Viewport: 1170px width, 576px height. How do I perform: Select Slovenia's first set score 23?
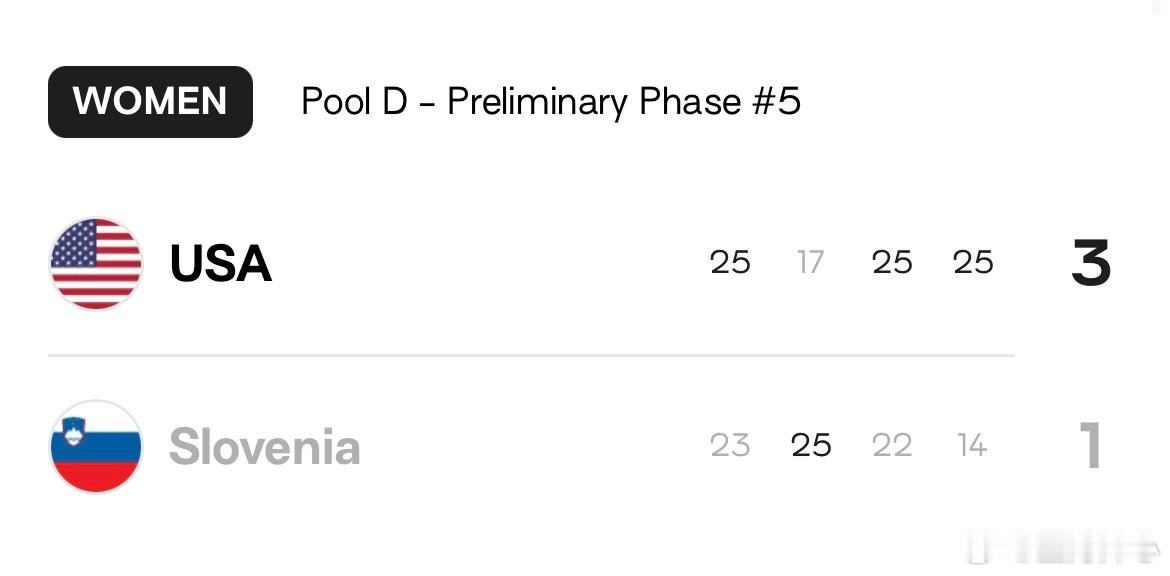tap(730, 445)
